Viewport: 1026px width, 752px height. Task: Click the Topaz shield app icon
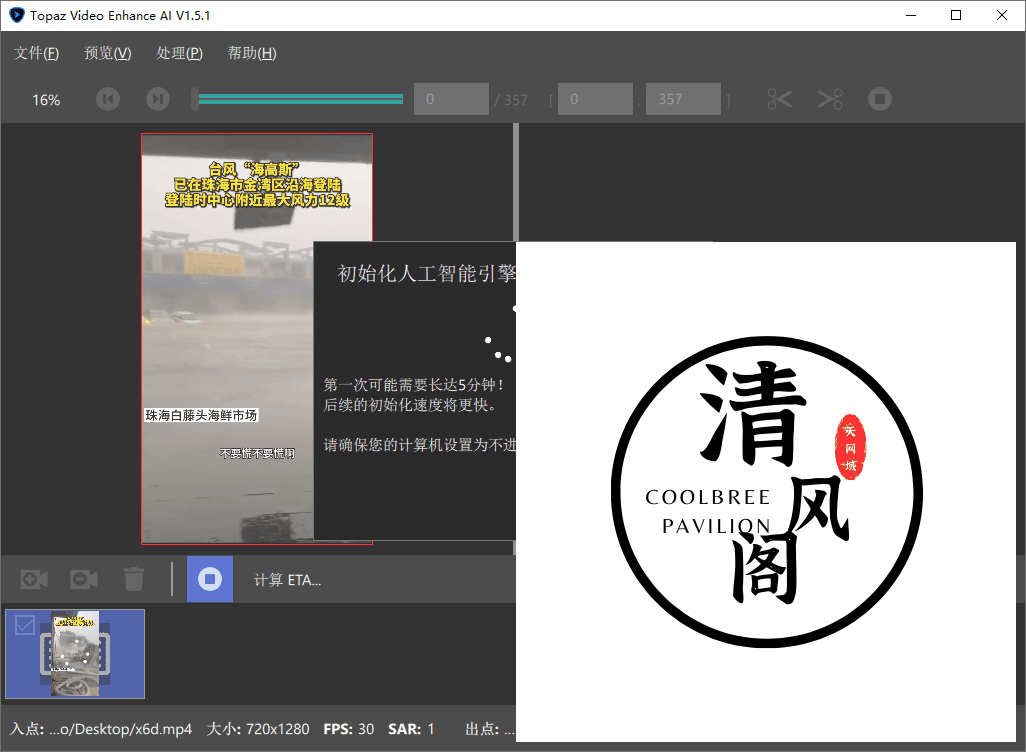point(16,15)
